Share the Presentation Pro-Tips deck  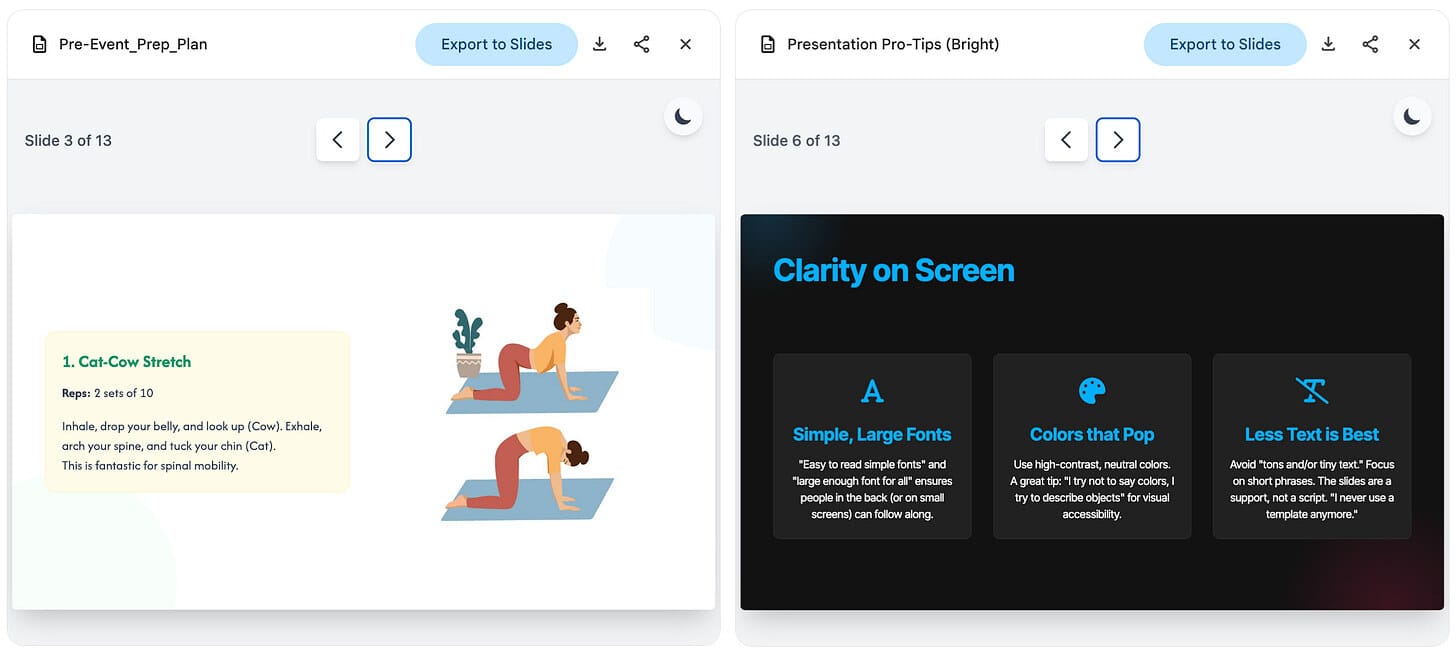(x=1371, y=44)
